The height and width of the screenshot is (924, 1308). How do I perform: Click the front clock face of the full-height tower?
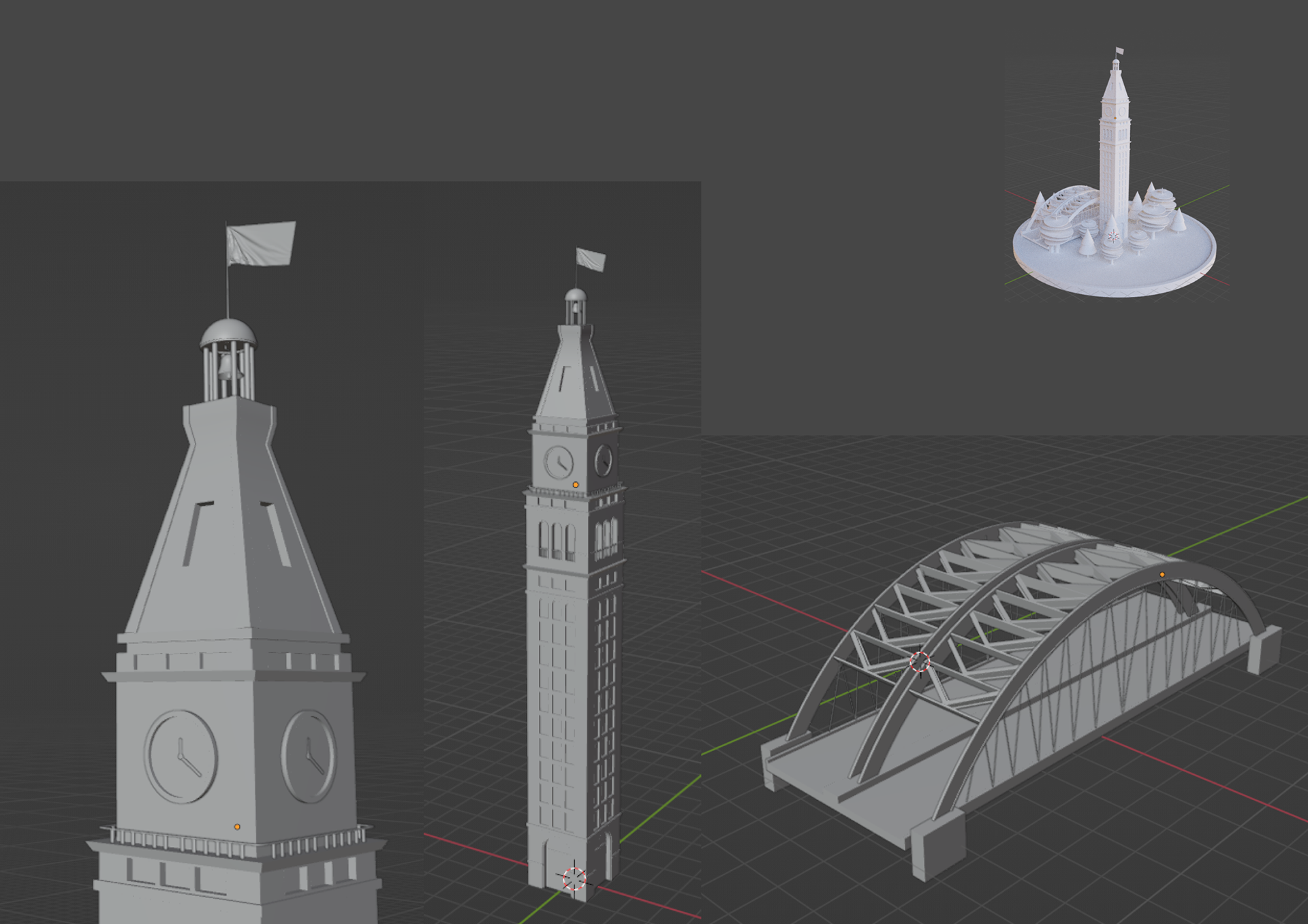[x=559, y=463]
